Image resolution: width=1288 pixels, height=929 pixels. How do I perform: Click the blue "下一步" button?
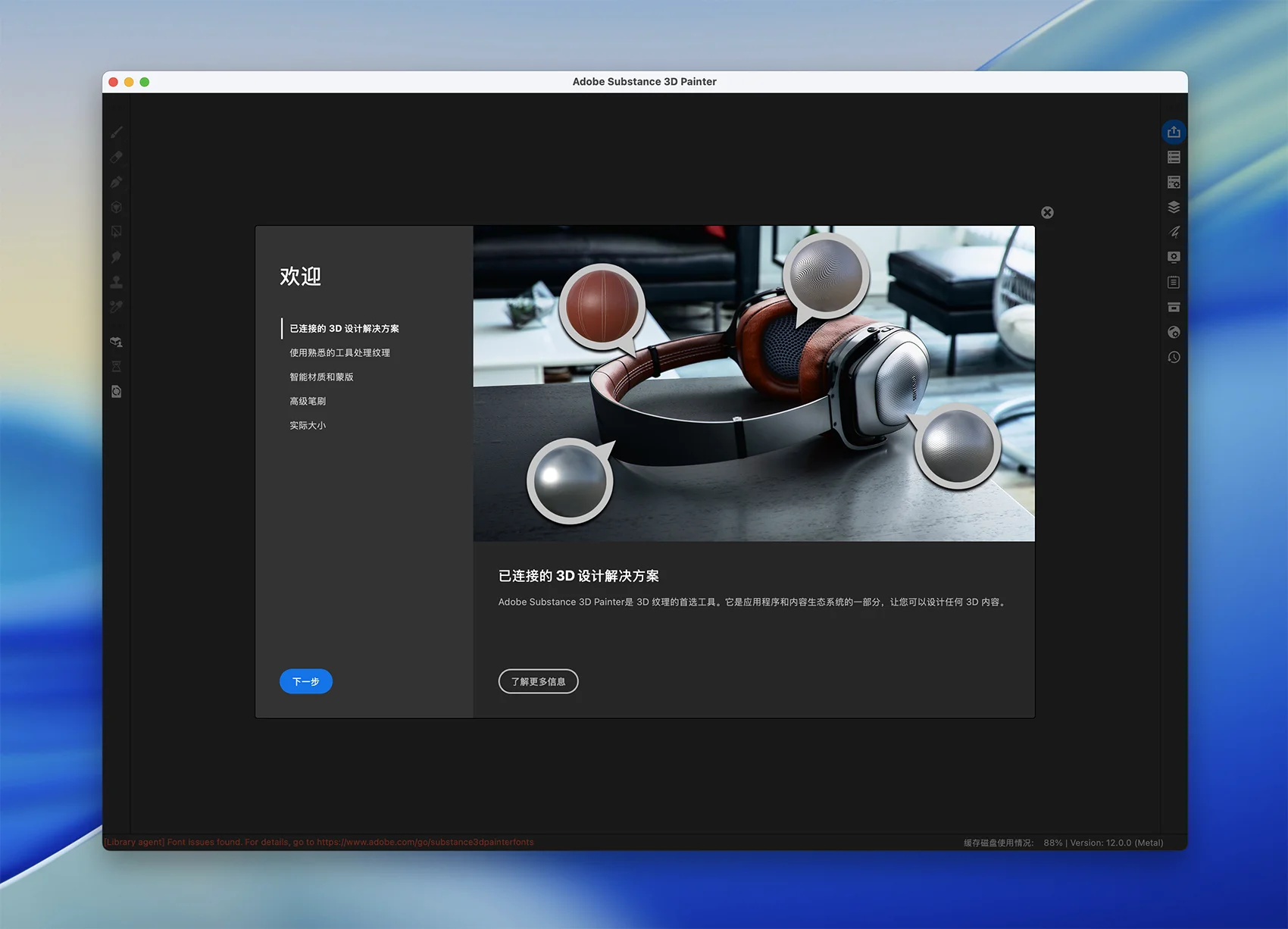pyautogui.click(x=306, y=681)
